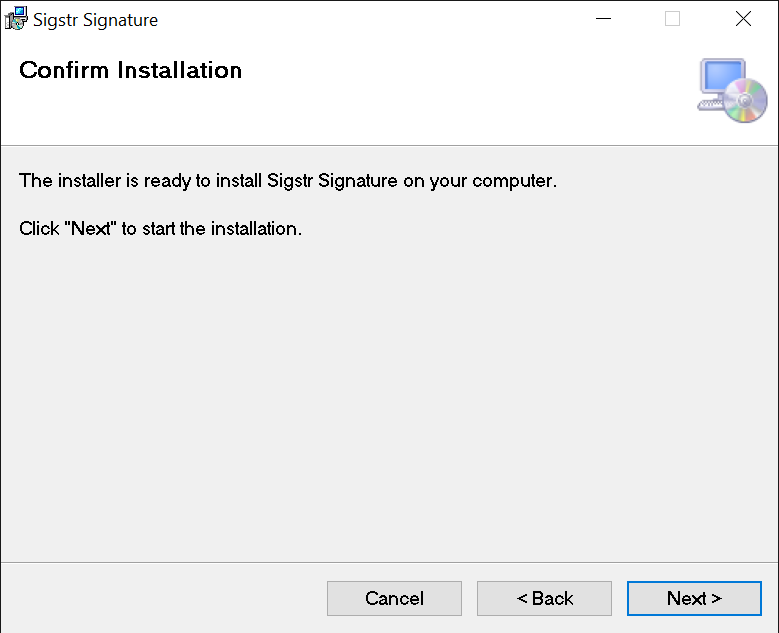Go back using the Back button

point(544,598)
